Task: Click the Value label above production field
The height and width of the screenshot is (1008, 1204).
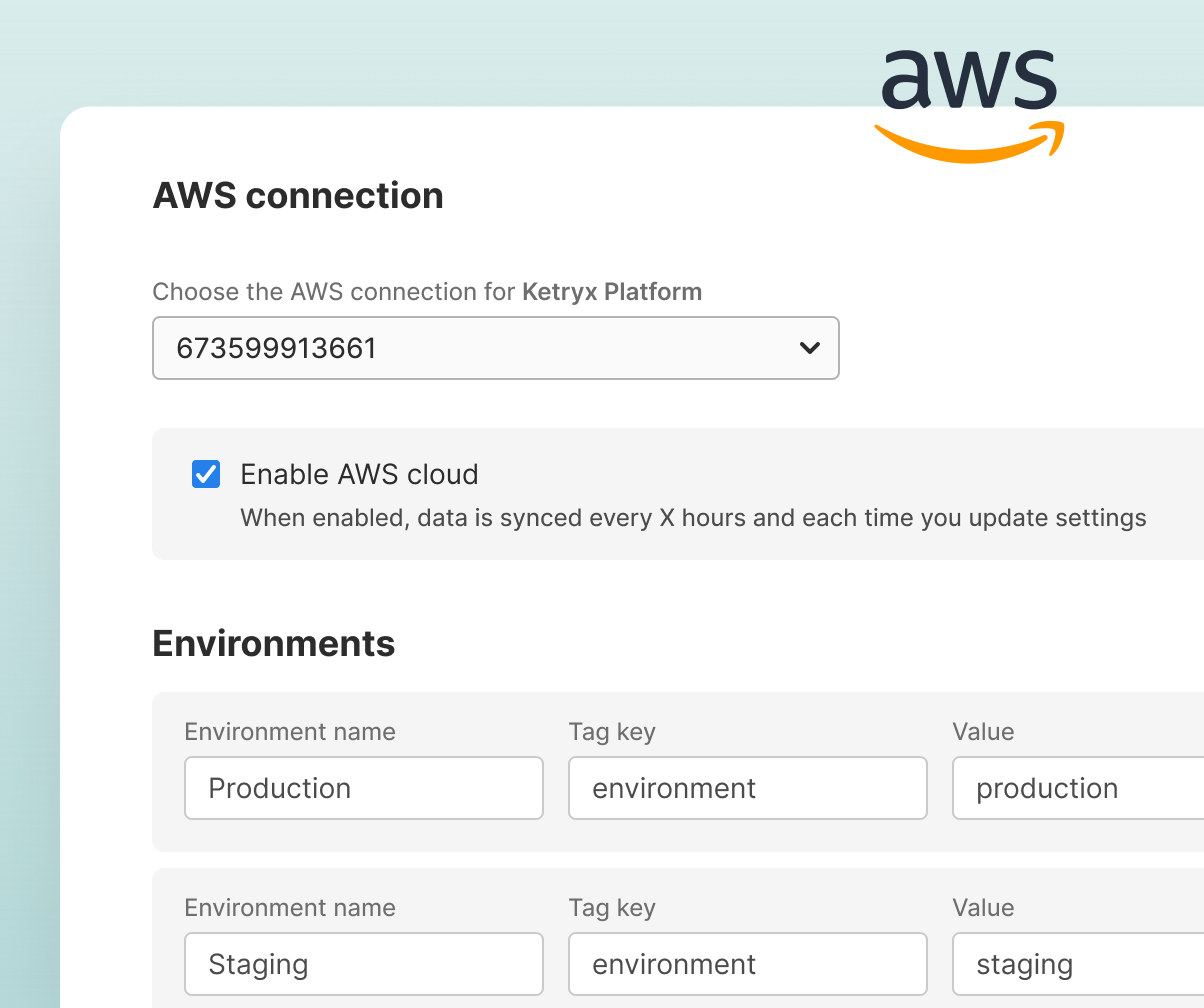Action: click(x=983, y=732)
